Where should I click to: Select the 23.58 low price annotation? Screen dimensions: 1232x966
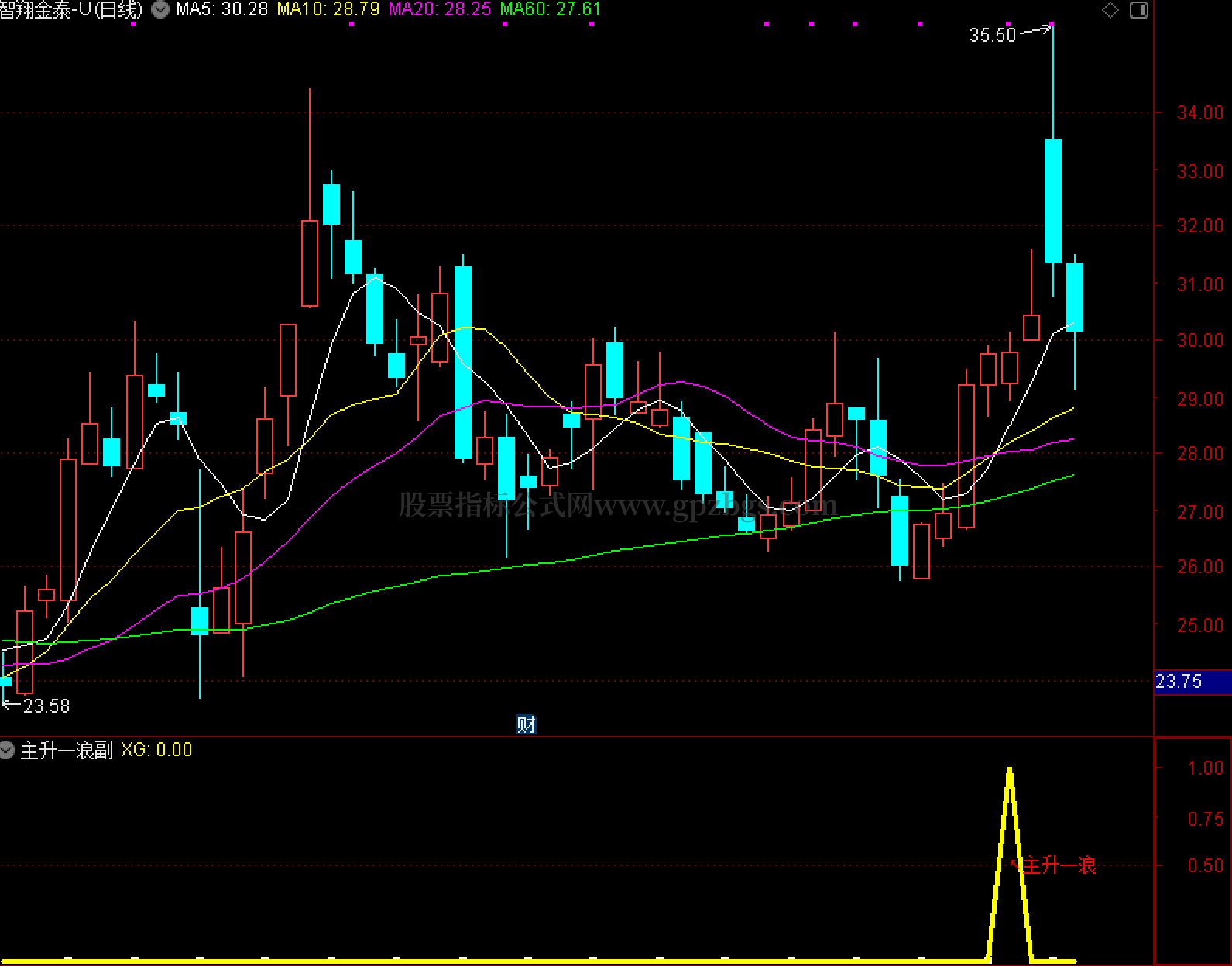pyautogui.click(x=46, y=706)
